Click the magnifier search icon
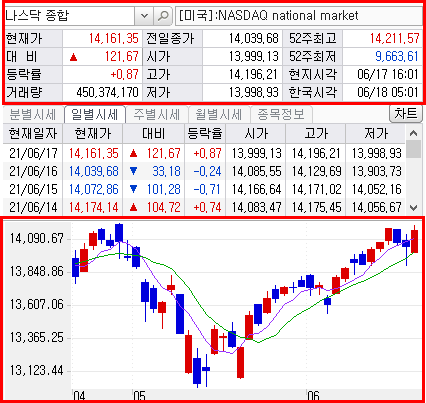 click(x=163, y=16)
